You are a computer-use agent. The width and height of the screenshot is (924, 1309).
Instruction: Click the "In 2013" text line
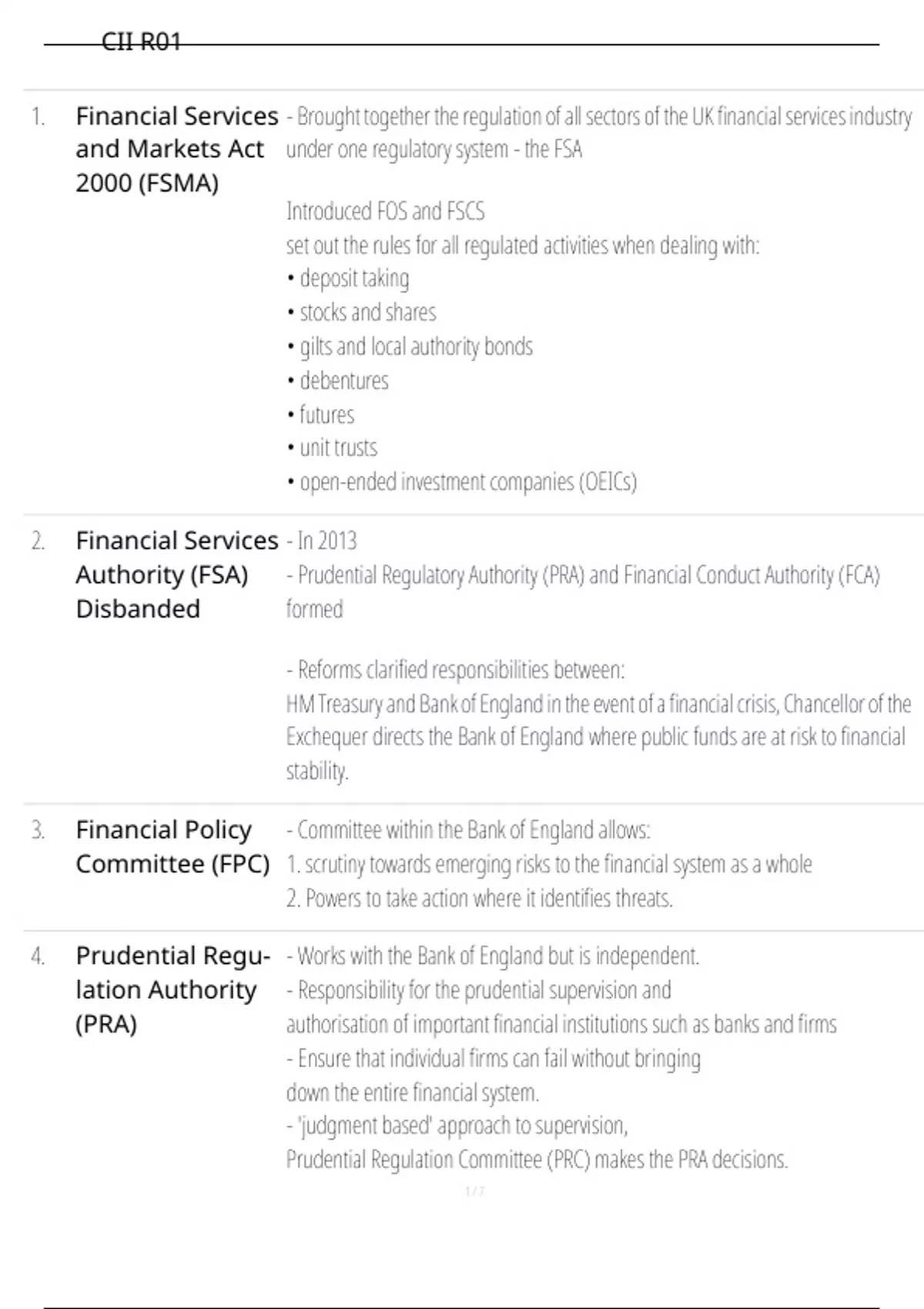pos(322,541)
